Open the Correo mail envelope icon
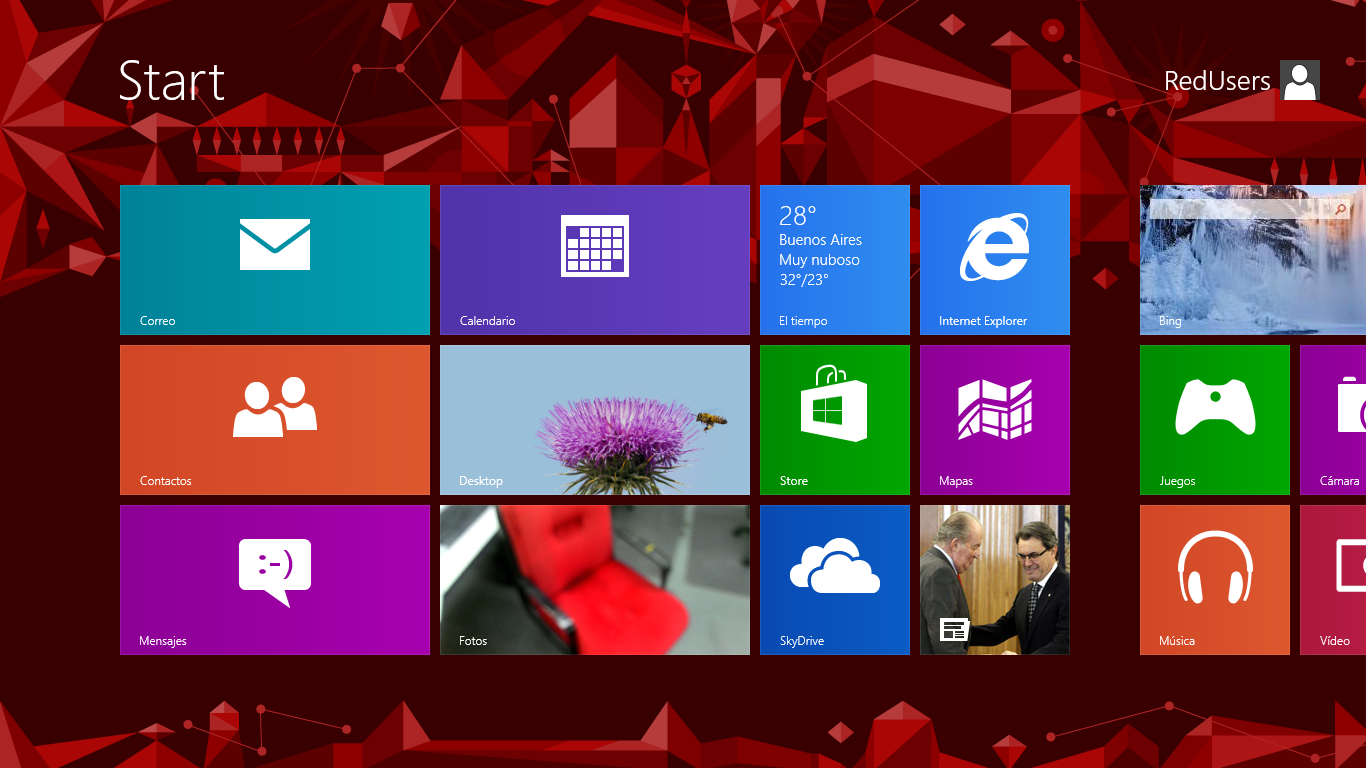 [x=275, y=244]
